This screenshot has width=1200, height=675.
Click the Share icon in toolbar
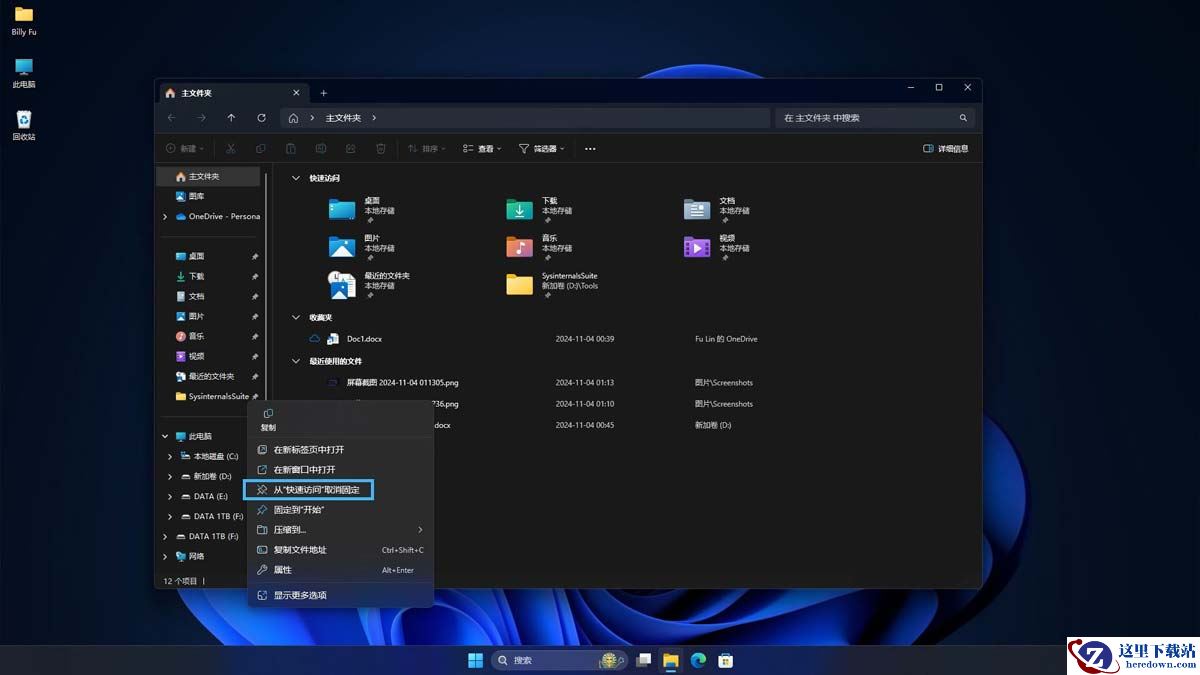(351, 149)
